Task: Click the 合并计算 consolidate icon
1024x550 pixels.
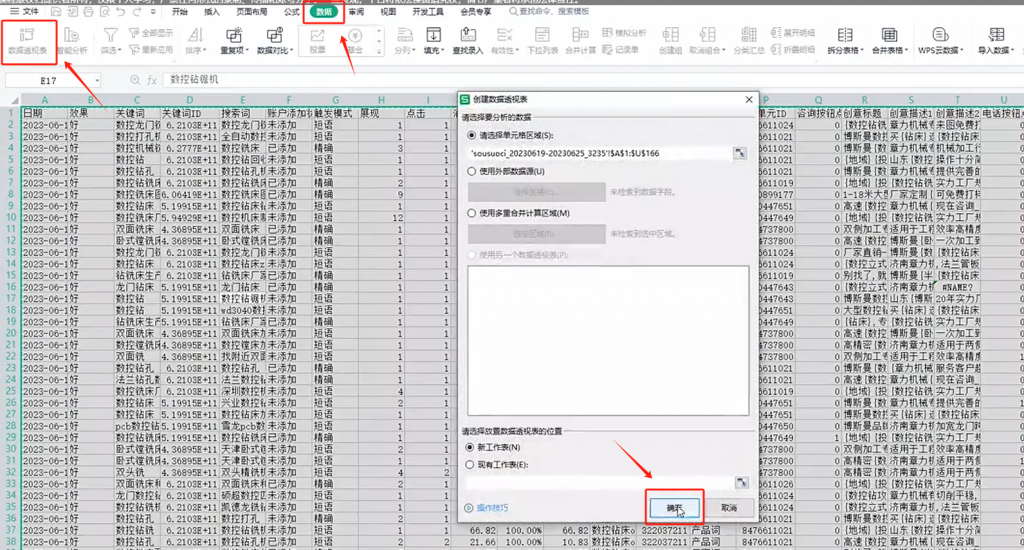Action: [x=580, y=35]
